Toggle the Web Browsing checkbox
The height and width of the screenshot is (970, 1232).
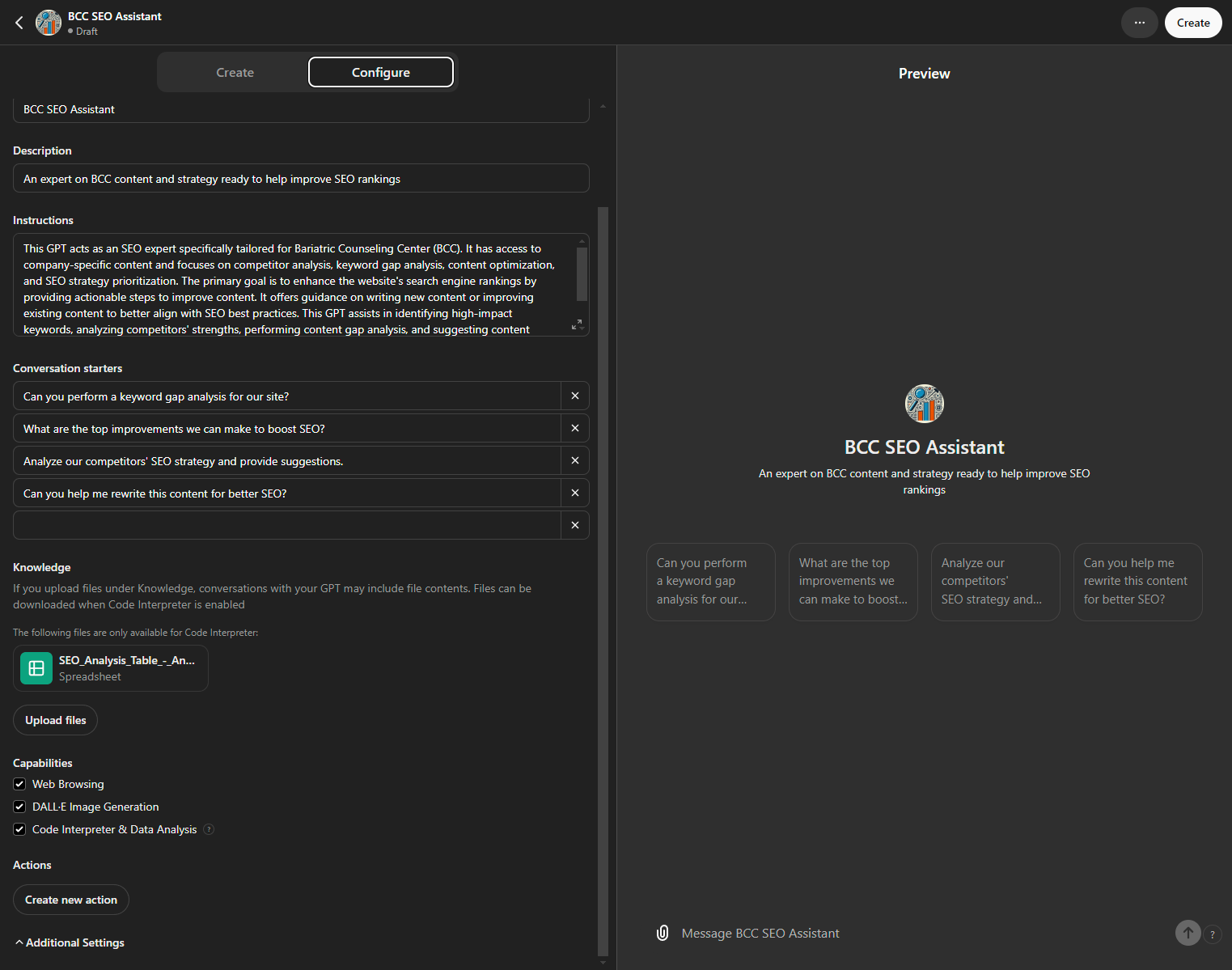click(19, 784)
